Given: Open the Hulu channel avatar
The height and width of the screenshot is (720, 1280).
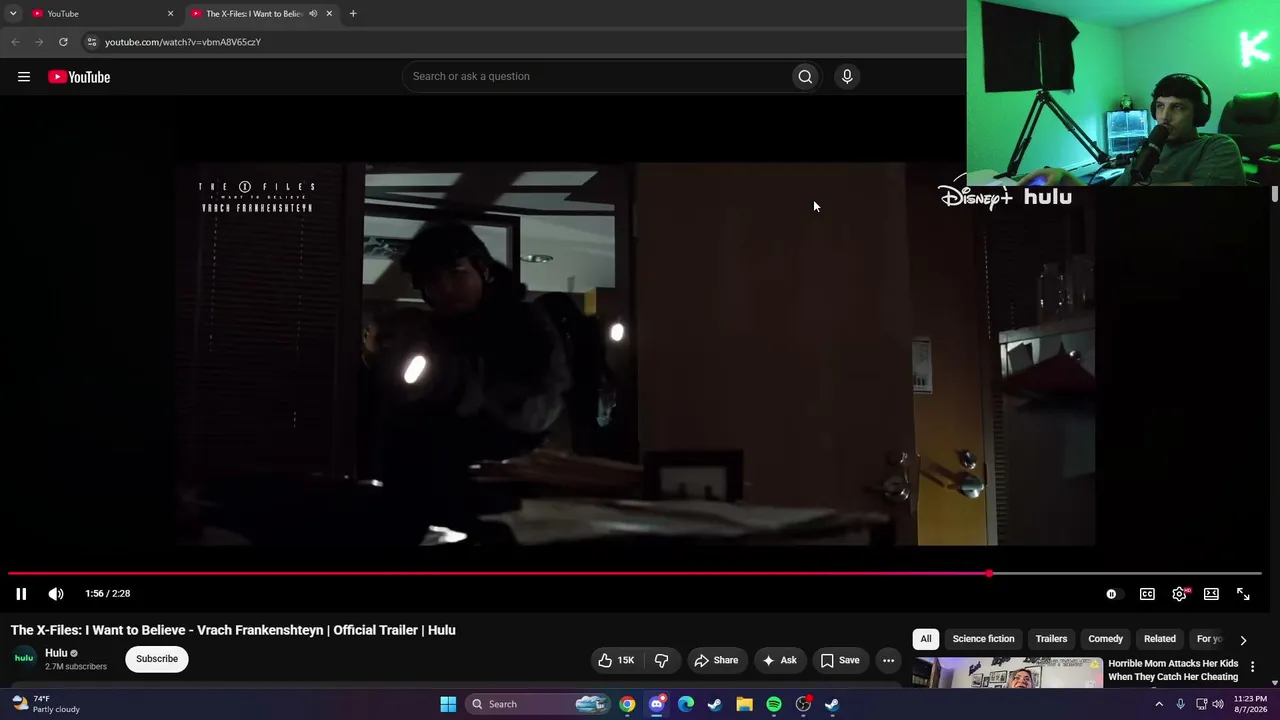Looking at the screenshot, I should coord(24,659).
